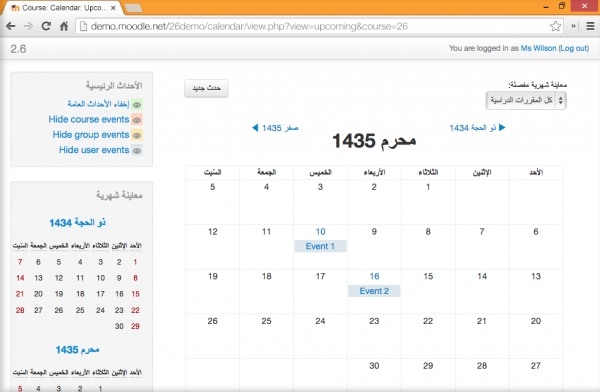Image resolution: width=600 pixels, height=392 pixels.
Task: Click day 30 in main calendar
Action: tap(374, 366)
